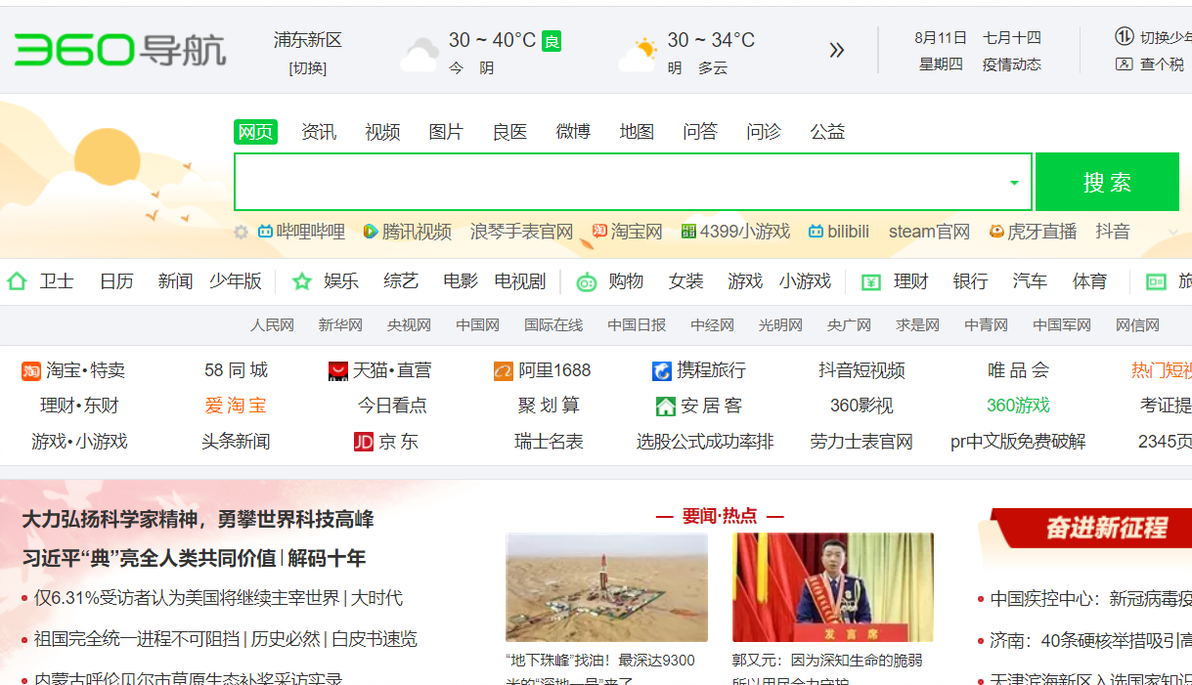Open 58同城 link
Viewport: 1192px width, 685px height.
(236, 370)
